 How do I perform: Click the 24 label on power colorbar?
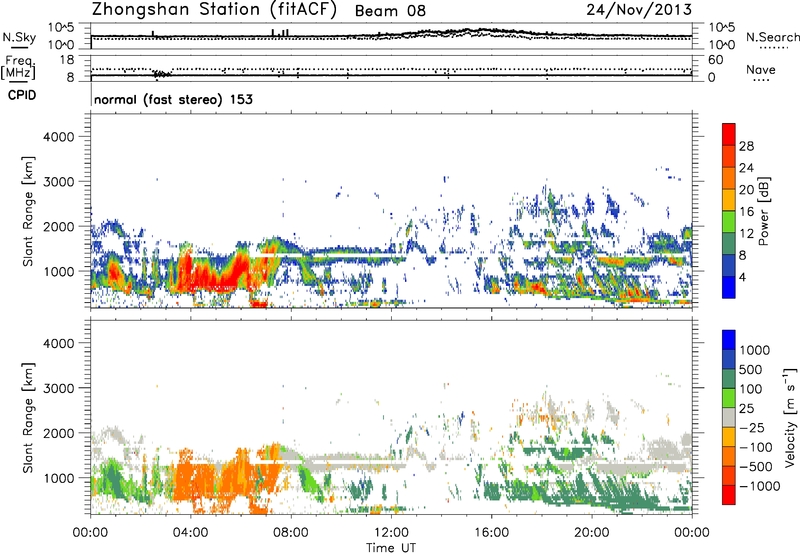coord(746,168)
